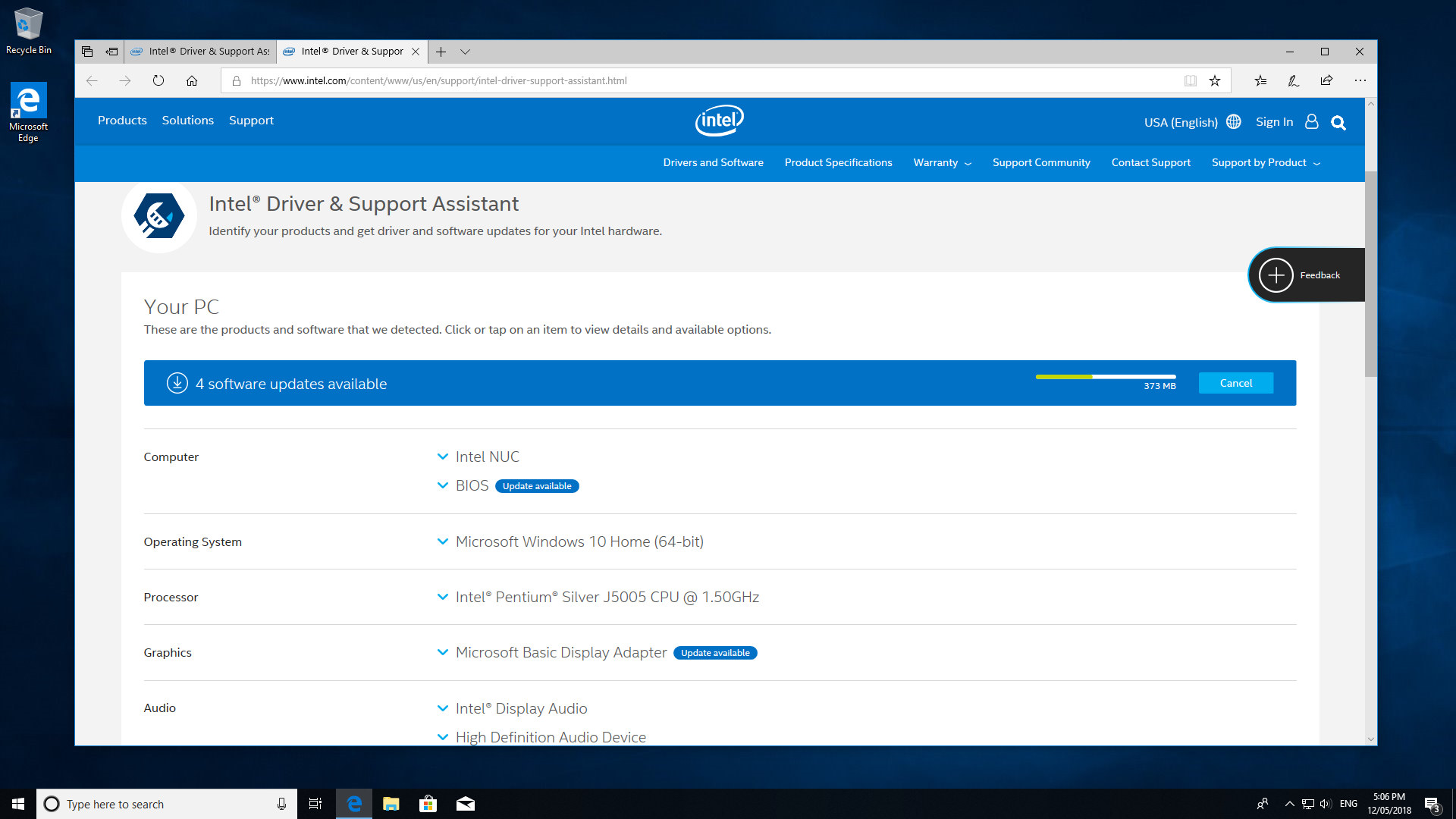1456x819 pixels.
Task: Expand Intel Display Audio details
Action: [x=443, y=708]
